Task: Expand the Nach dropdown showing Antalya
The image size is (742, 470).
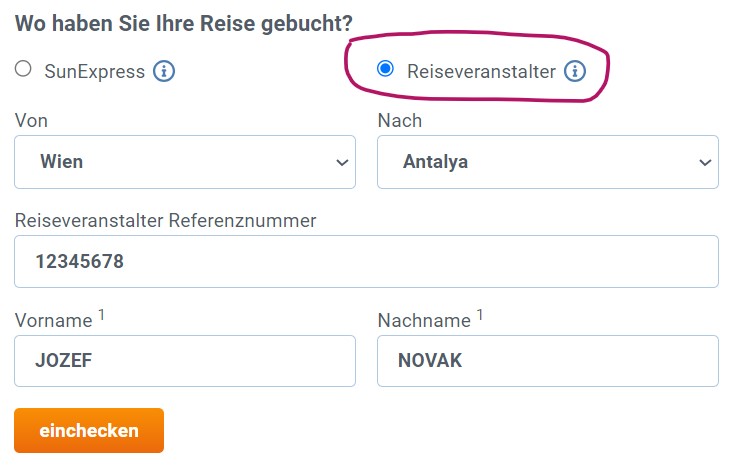Action: coord(547,162)
